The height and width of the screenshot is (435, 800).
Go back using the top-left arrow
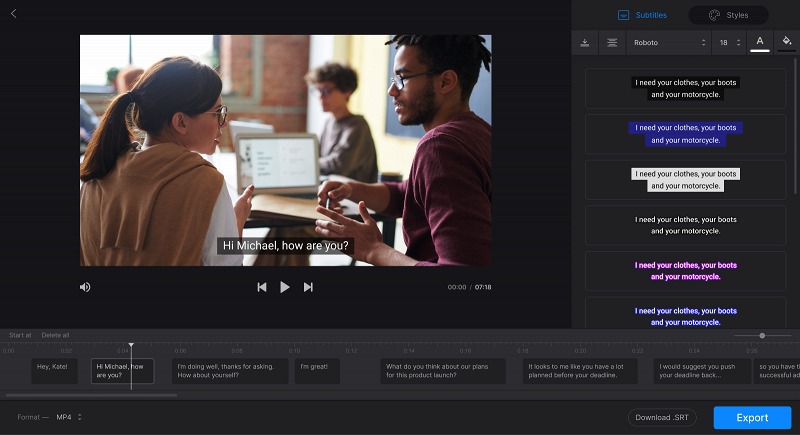(x=14, y=14)
